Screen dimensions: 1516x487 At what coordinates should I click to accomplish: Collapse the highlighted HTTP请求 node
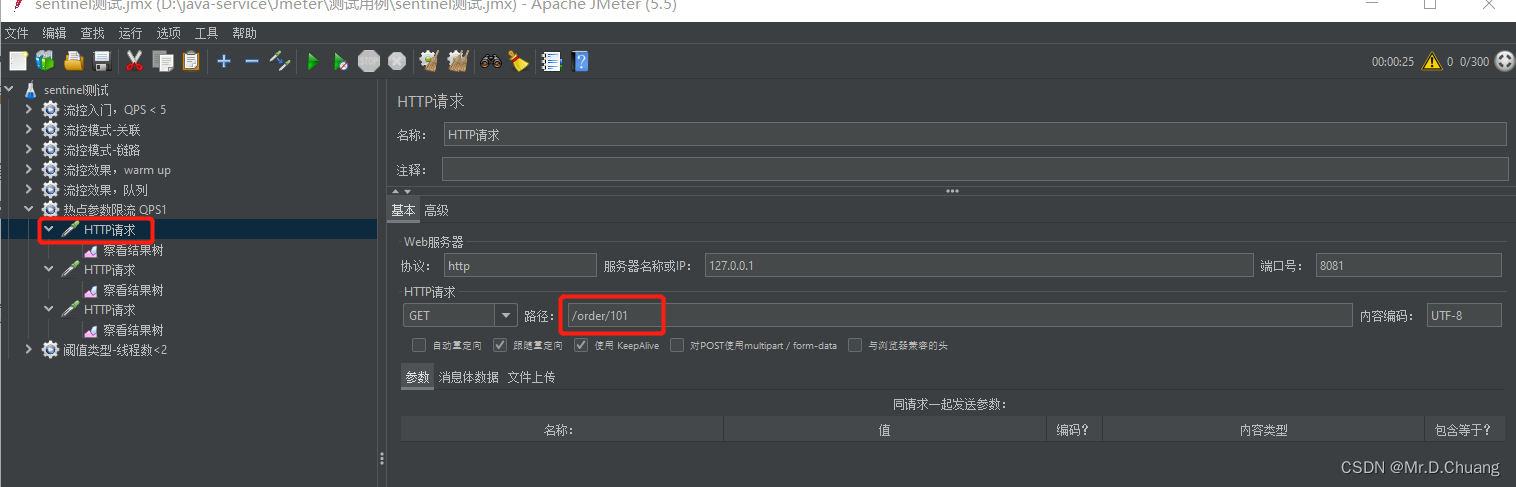click(49, 230)
